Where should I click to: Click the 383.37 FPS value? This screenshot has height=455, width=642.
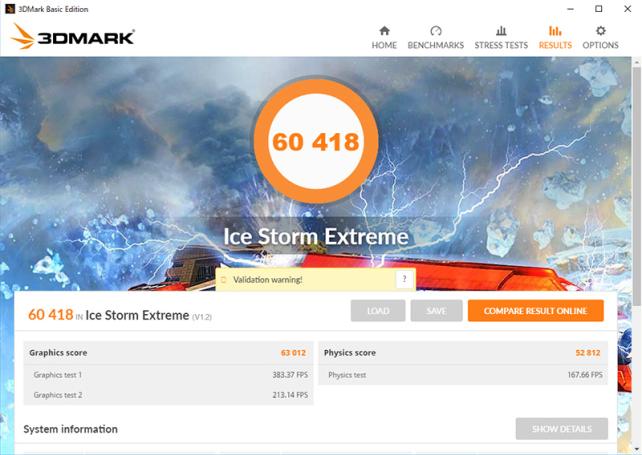[290, 375]
